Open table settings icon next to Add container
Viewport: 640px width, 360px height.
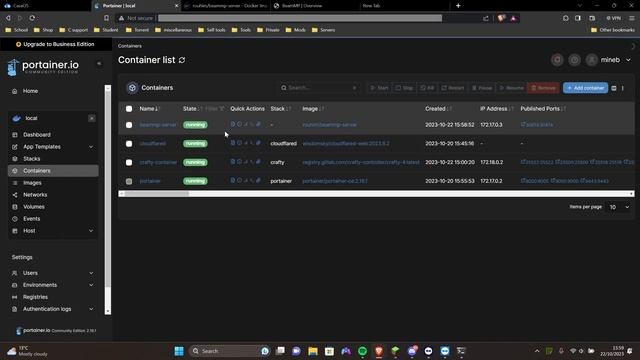click(614, 88)
